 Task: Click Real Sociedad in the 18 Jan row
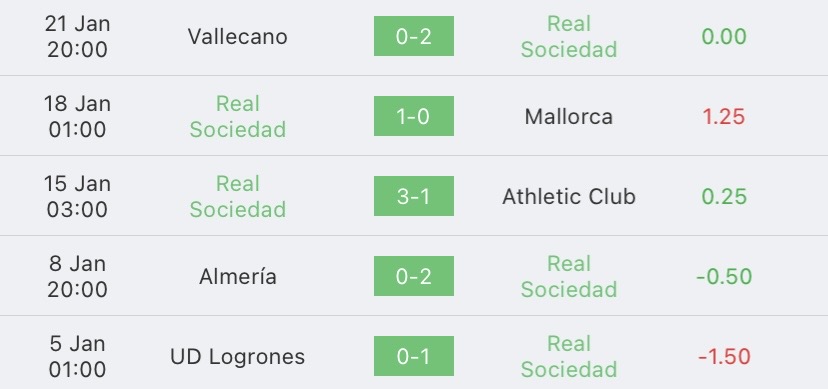(238, 117)
